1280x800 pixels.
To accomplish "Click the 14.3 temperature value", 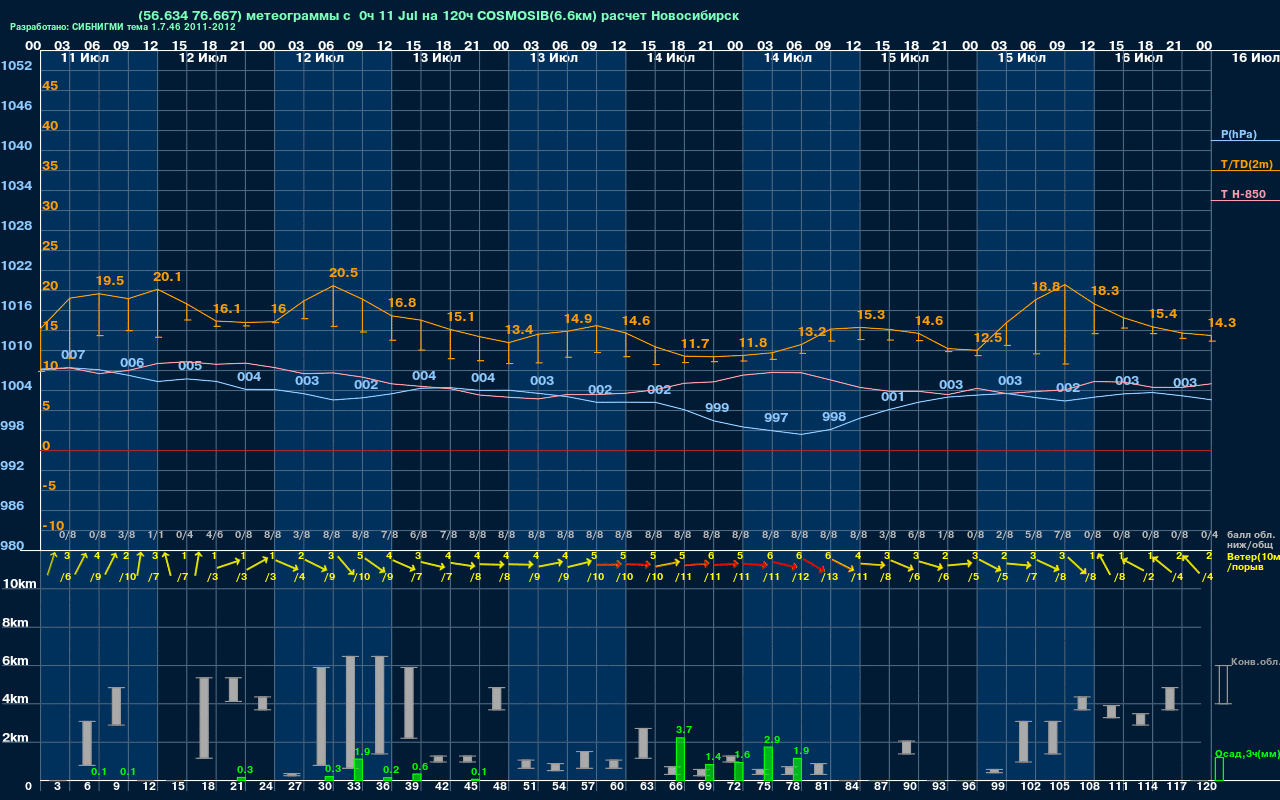I will coord(1222,323).
